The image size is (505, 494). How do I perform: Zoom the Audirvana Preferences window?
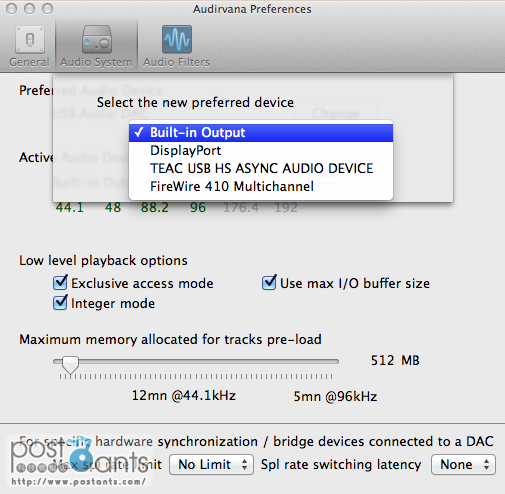click(48, 9)
